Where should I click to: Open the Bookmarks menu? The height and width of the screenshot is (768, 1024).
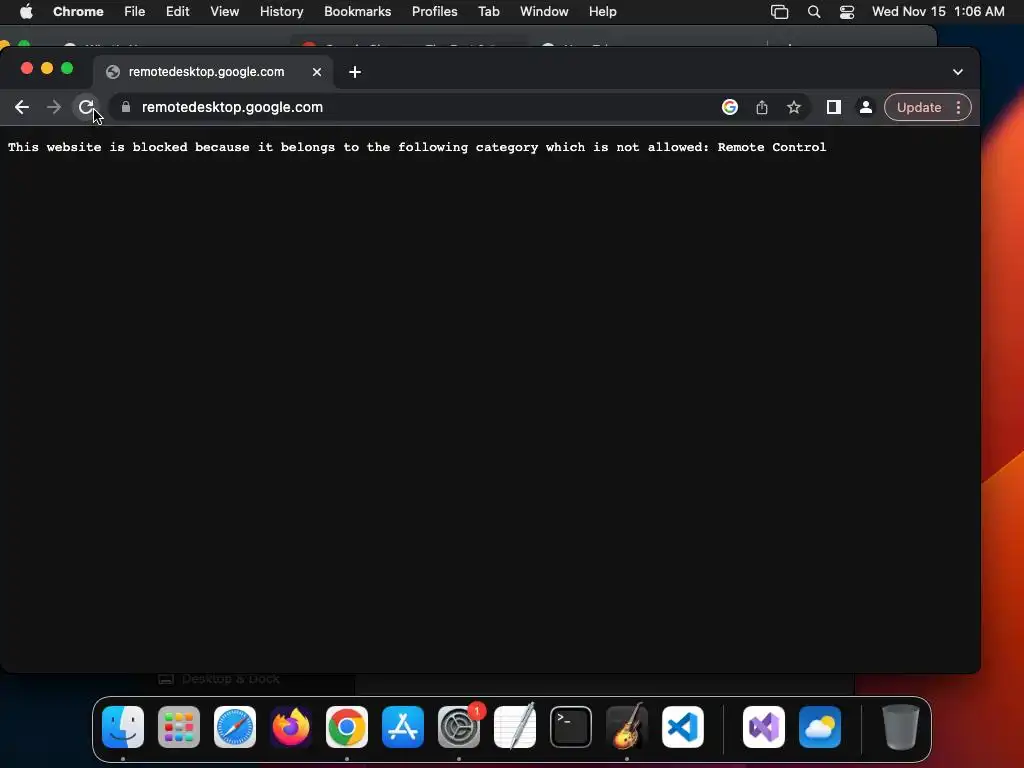click(357, 11)
